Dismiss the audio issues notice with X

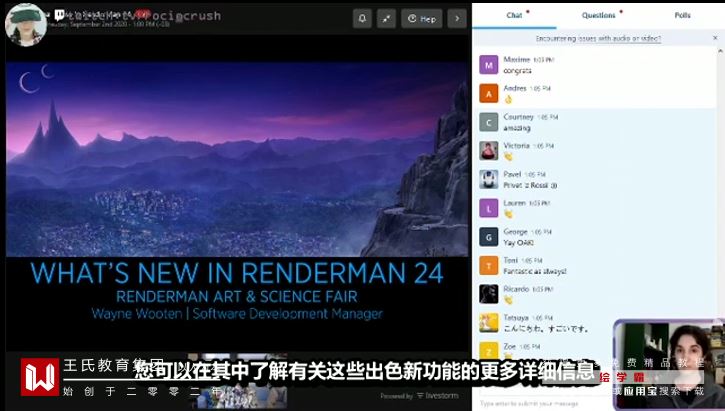715,38
